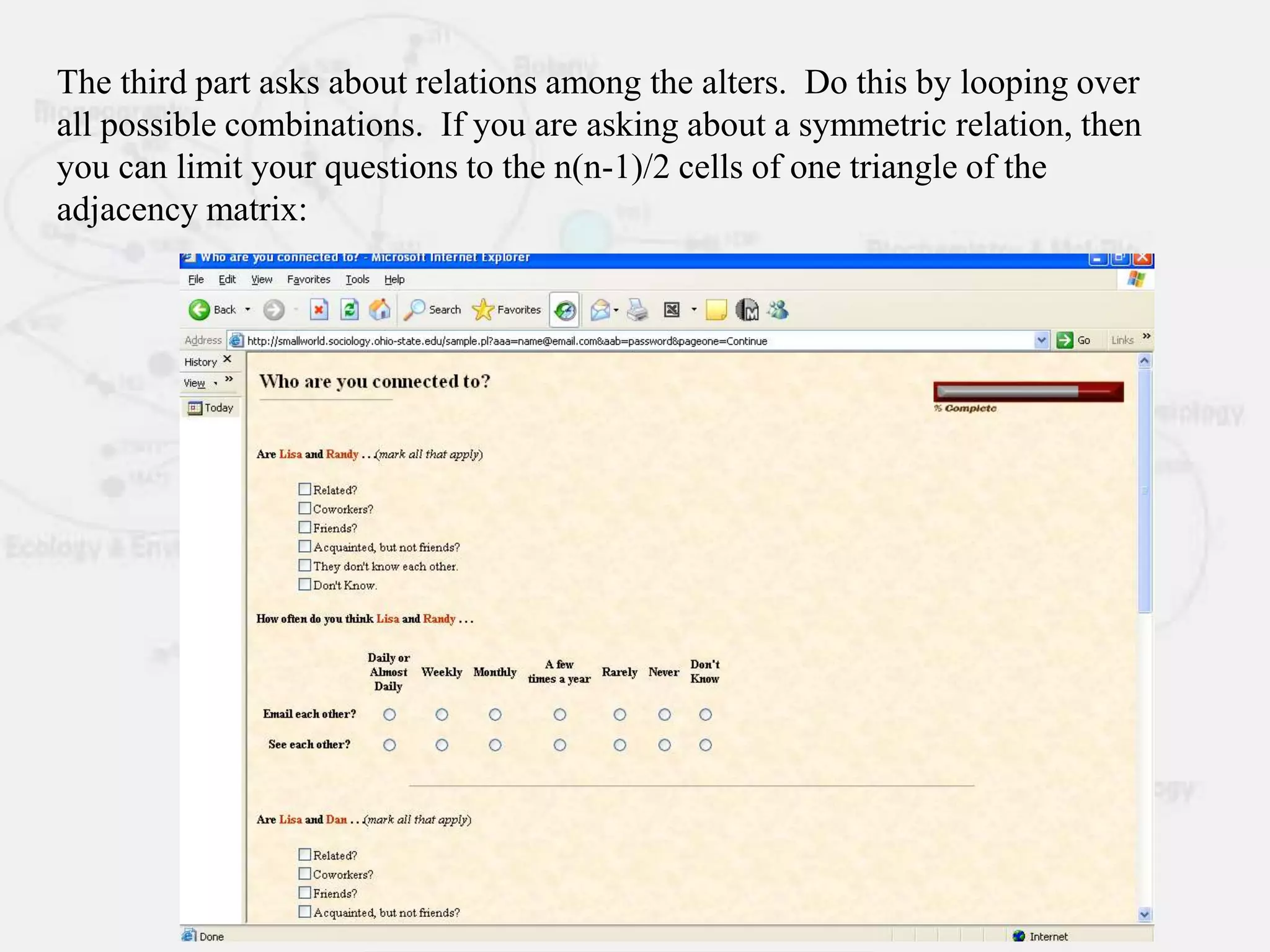The height and width of the screenshot is (952, 1270).
Task: Click the M encyclopedia toolbar icon
Action: [747, 309]
